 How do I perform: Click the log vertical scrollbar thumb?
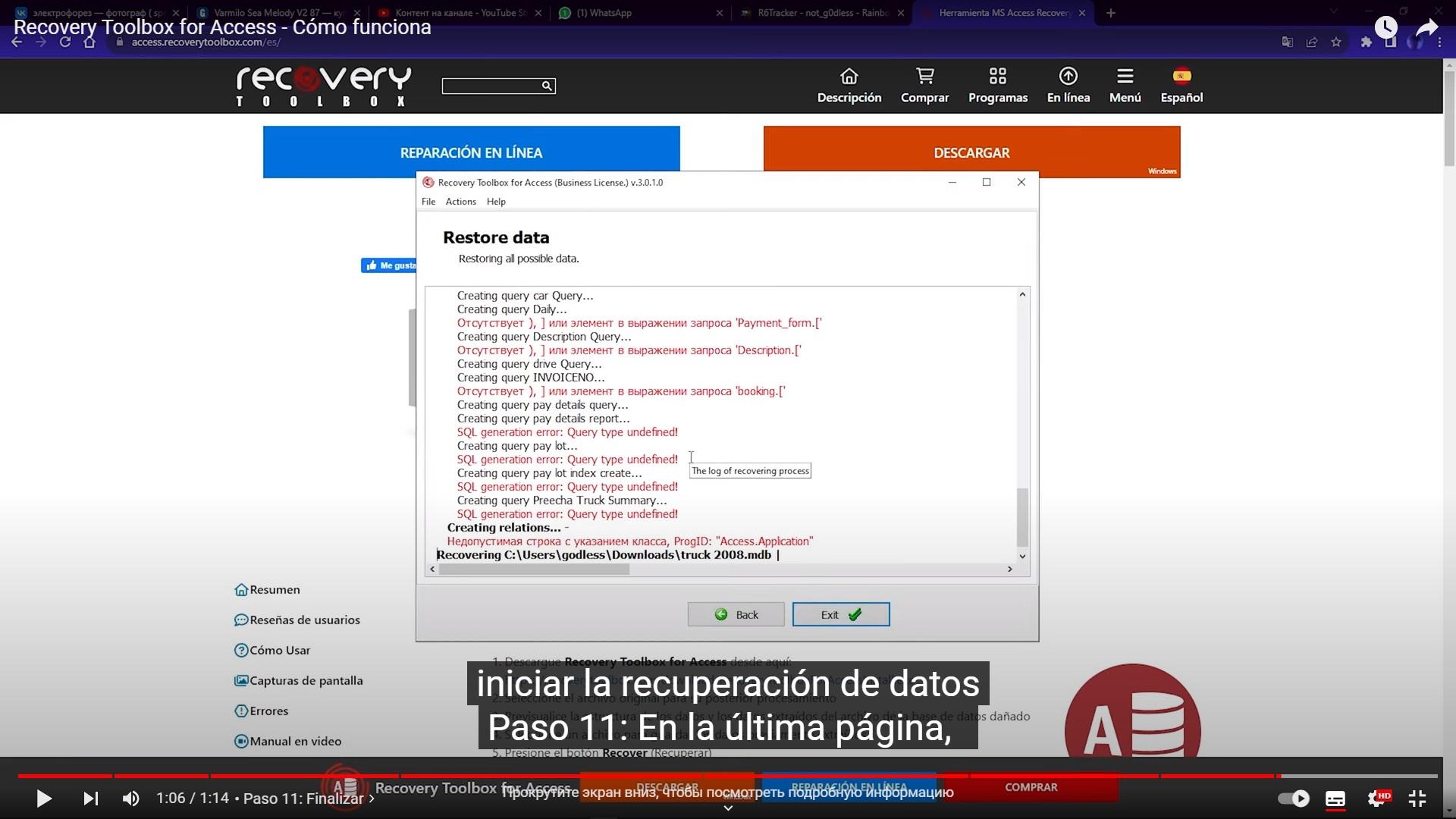tap(1022, 517)
